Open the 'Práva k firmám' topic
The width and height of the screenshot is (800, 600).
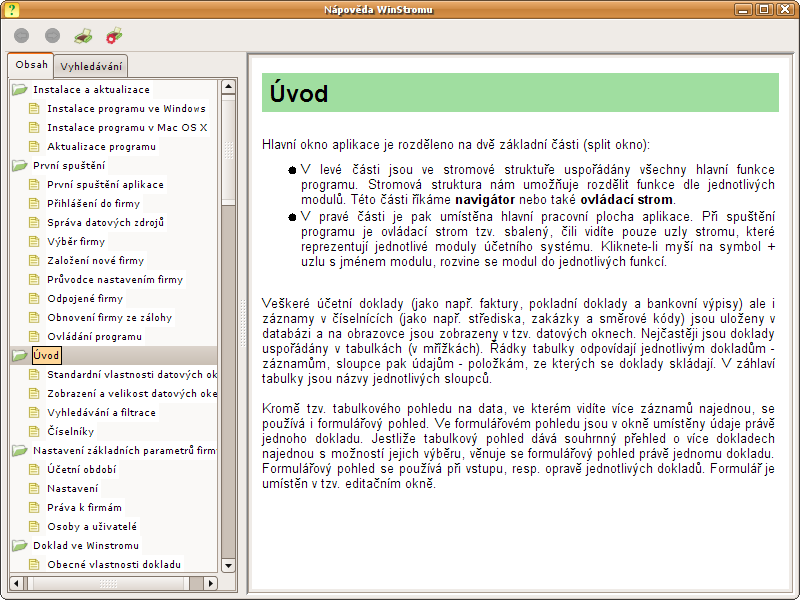pyautogui.click(x=85, y=508)
